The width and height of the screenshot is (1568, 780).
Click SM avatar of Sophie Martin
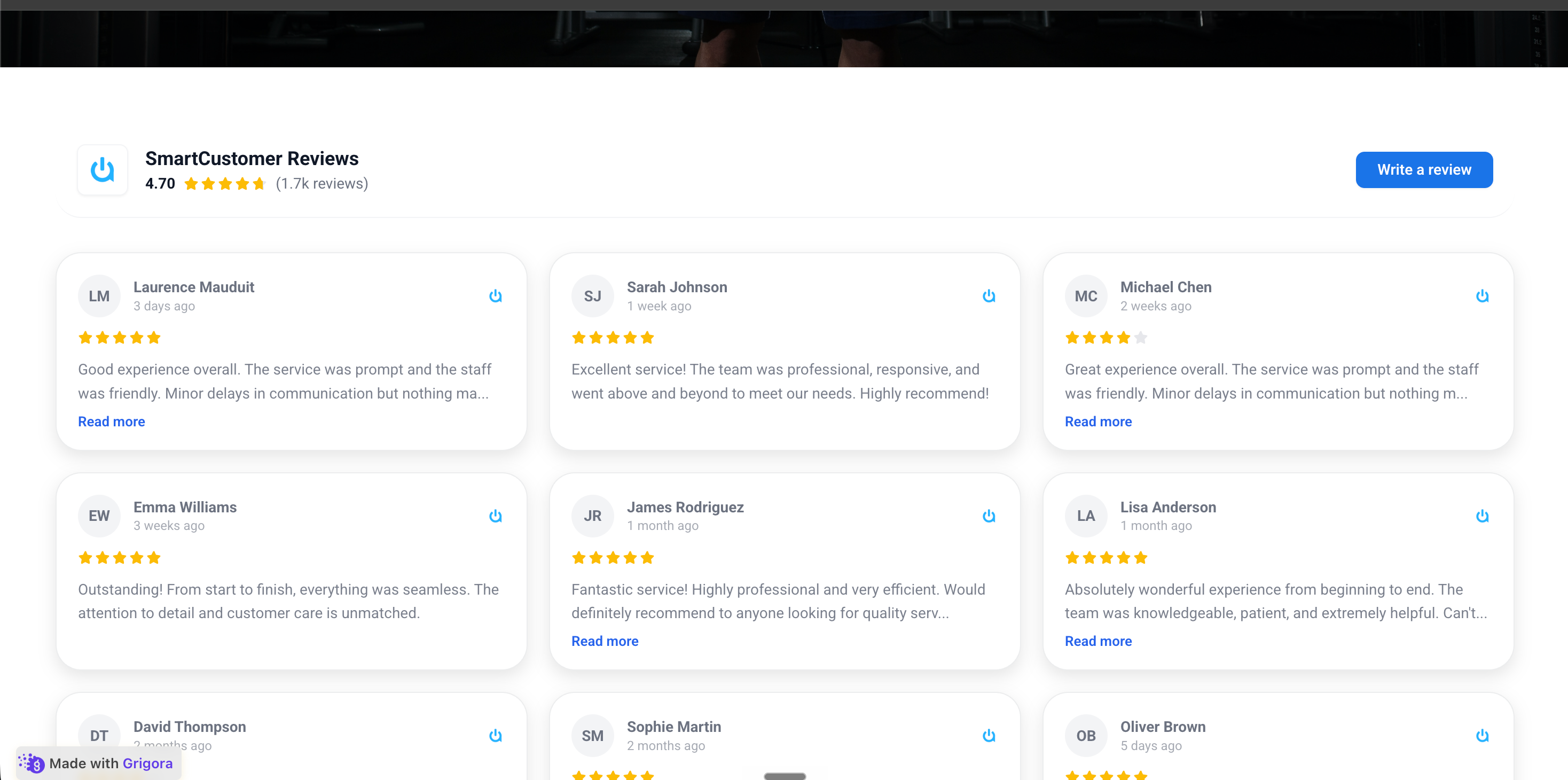[592, 736]
